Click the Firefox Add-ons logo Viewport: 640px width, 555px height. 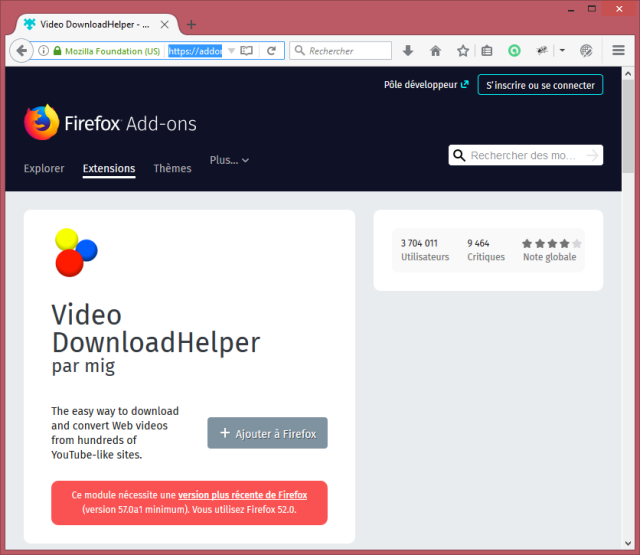(x=110, y=122)
